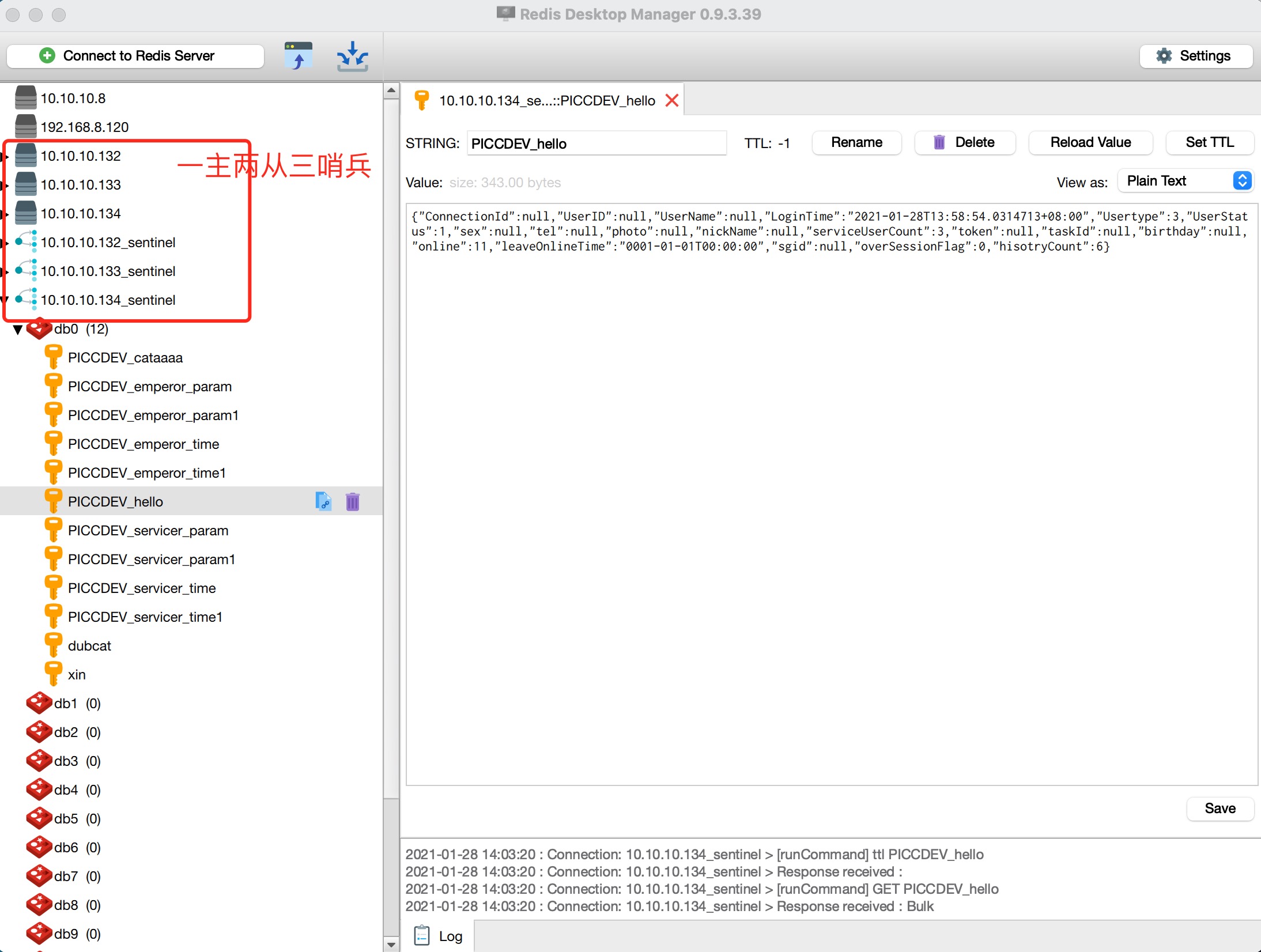Collapse the 10.10.10.134_sentinel node
This screenshot has height=952, width=1261.
click(x=5, y=300)
